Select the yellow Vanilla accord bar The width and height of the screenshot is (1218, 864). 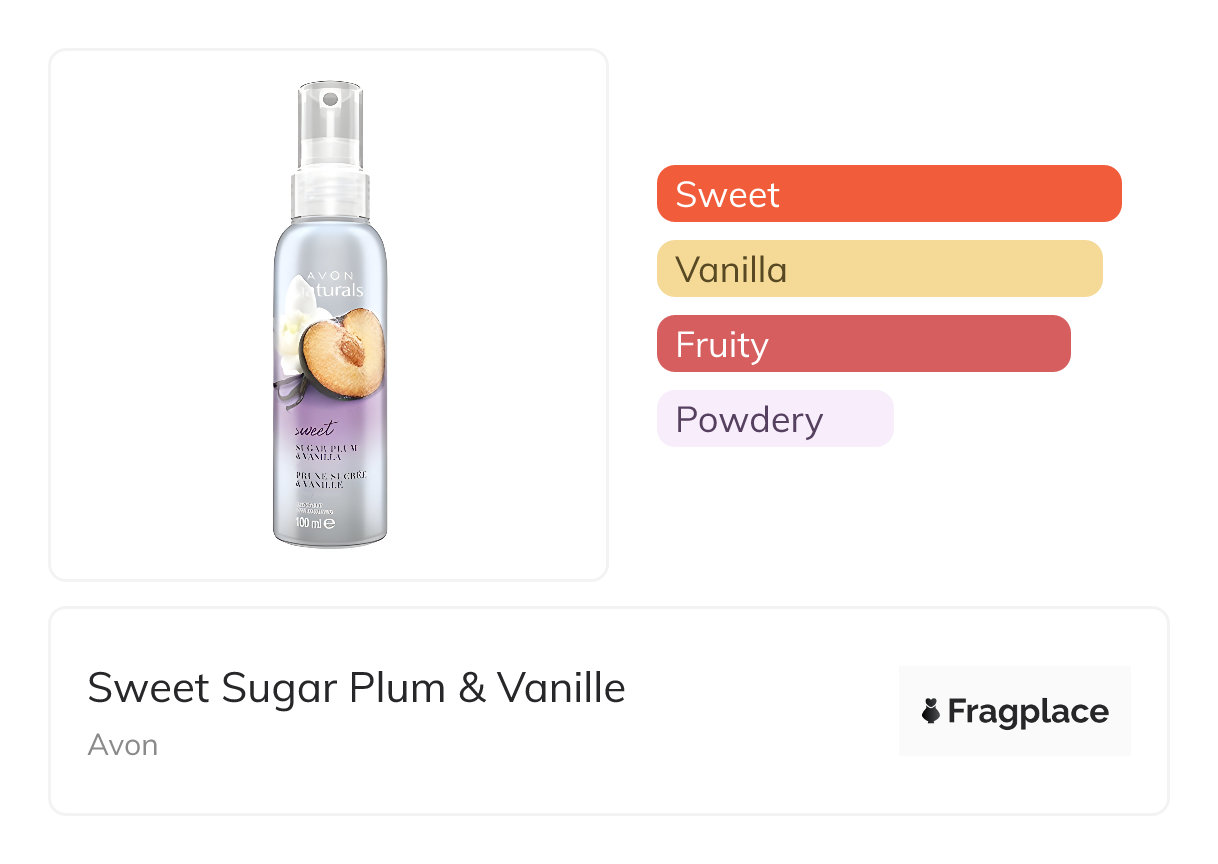(879, 269)
